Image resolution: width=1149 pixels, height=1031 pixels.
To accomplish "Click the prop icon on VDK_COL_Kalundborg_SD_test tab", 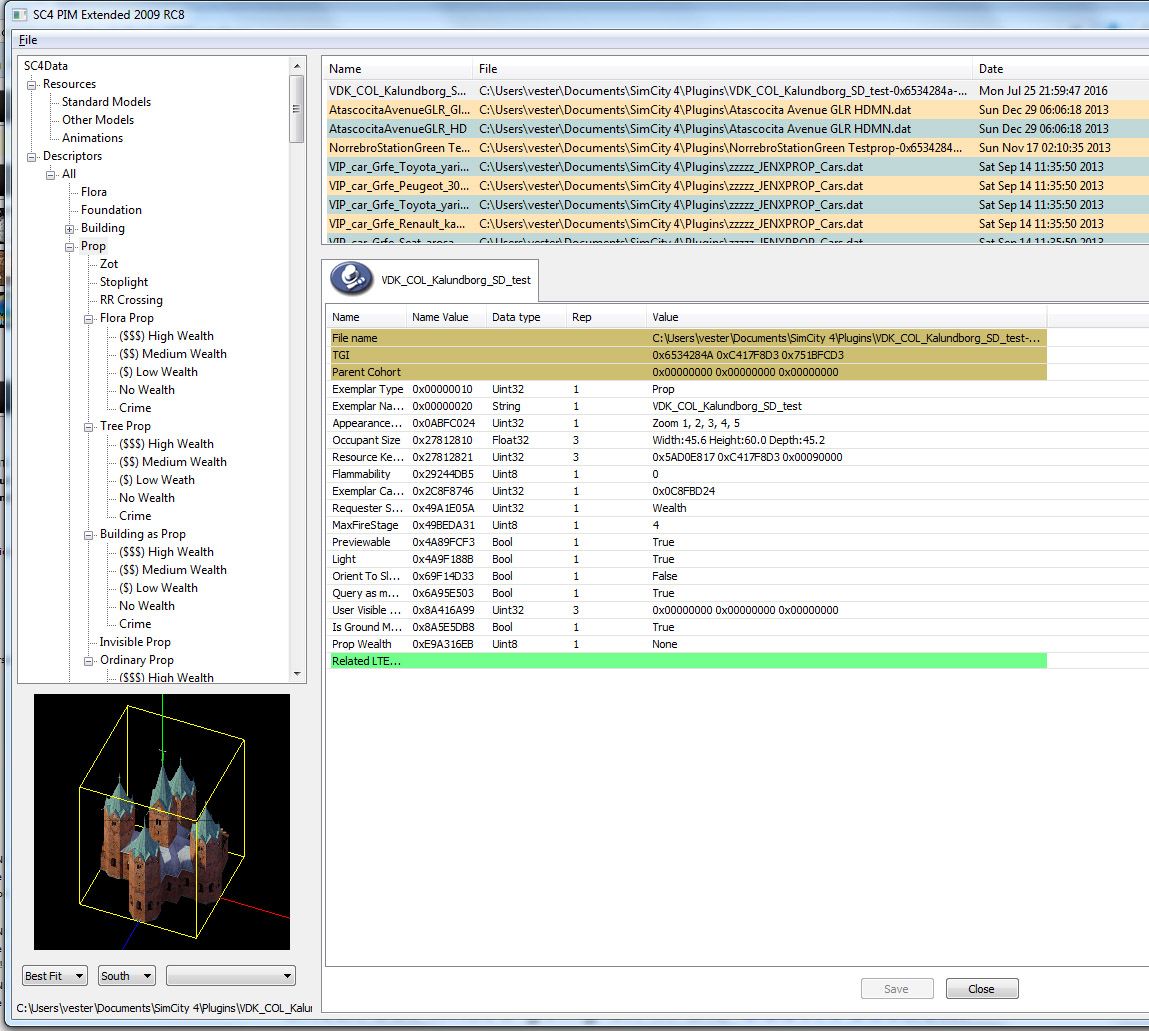I will (x=352, y=279).
